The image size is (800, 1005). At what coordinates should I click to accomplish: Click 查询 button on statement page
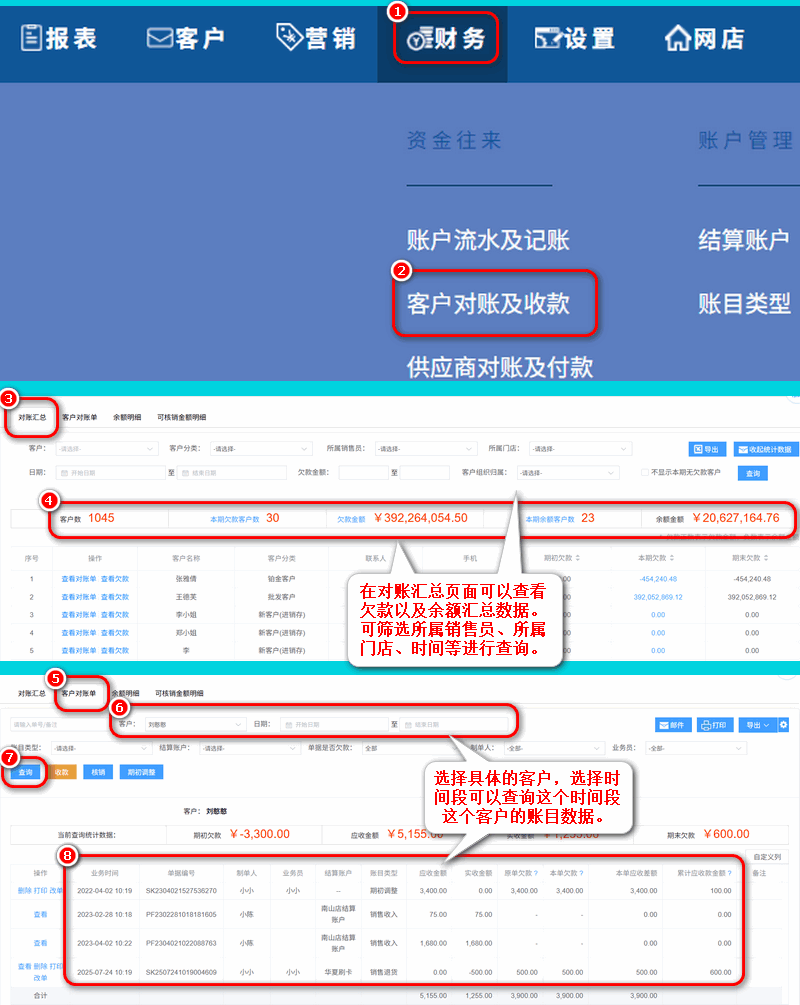point(26,772)
